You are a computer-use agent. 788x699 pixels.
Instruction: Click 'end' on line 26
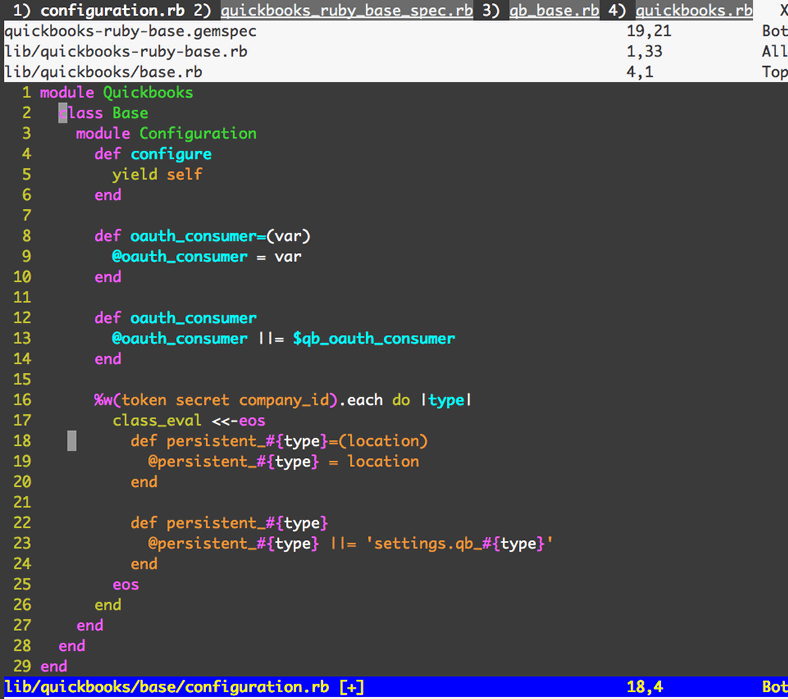tap(108, 605)
